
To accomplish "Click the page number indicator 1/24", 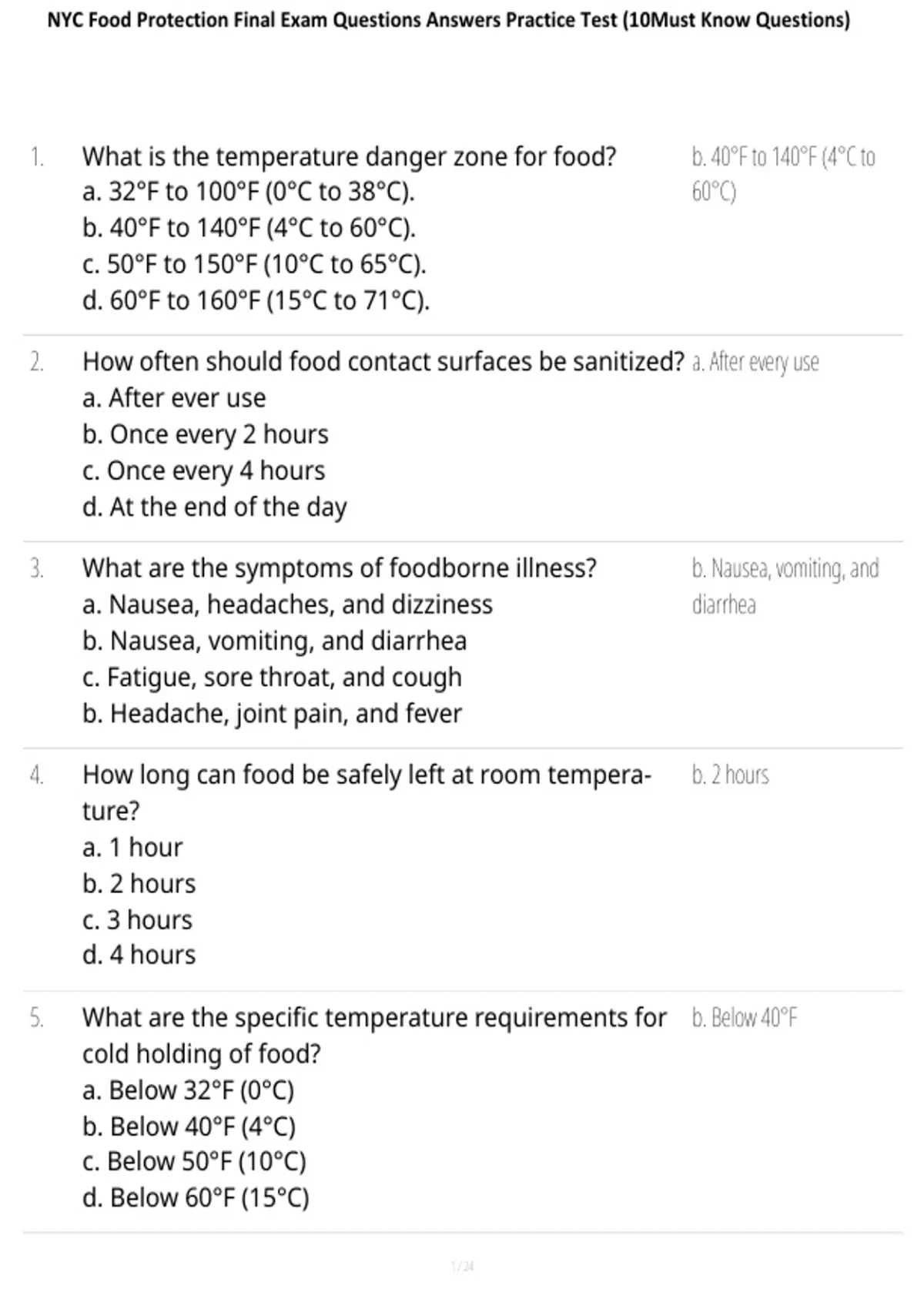I will [462, 1266].
